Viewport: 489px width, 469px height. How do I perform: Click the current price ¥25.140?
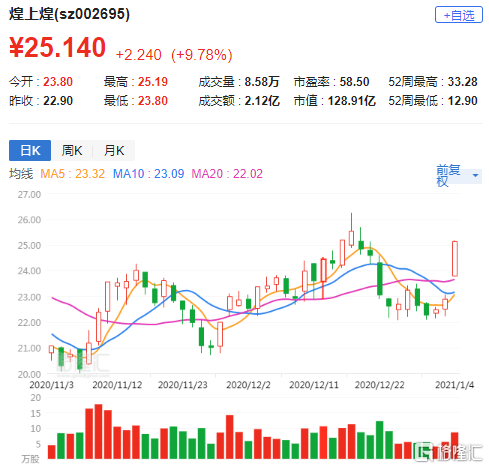[x=57, y=47]
